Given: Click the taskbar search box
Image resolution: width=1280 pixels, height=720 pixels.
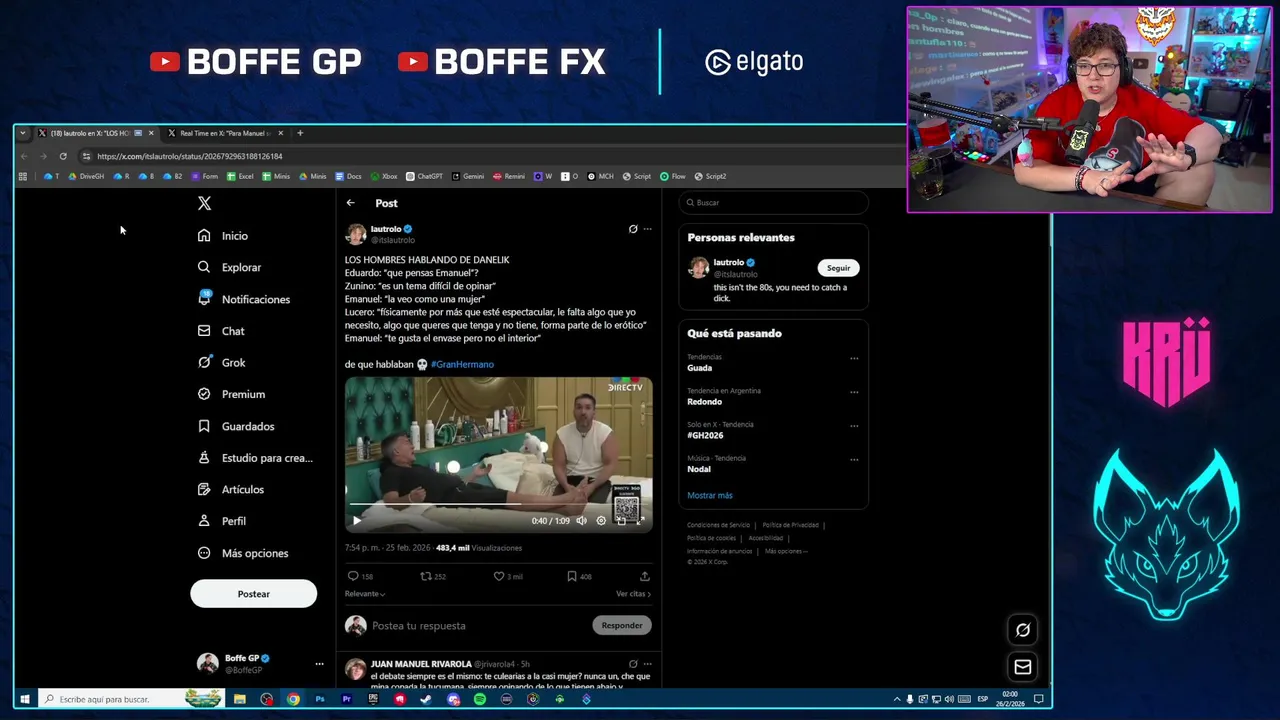Looking at the screenshot, I should click(x=131, y=699).
